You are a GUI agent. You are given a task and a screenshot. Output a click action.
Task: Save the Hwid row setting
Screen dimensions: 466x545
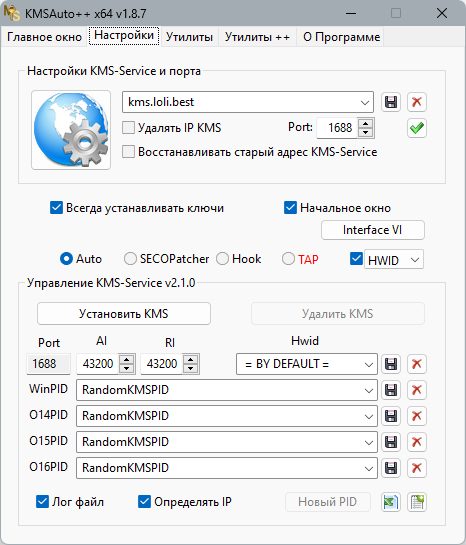[x=391, y=364]
